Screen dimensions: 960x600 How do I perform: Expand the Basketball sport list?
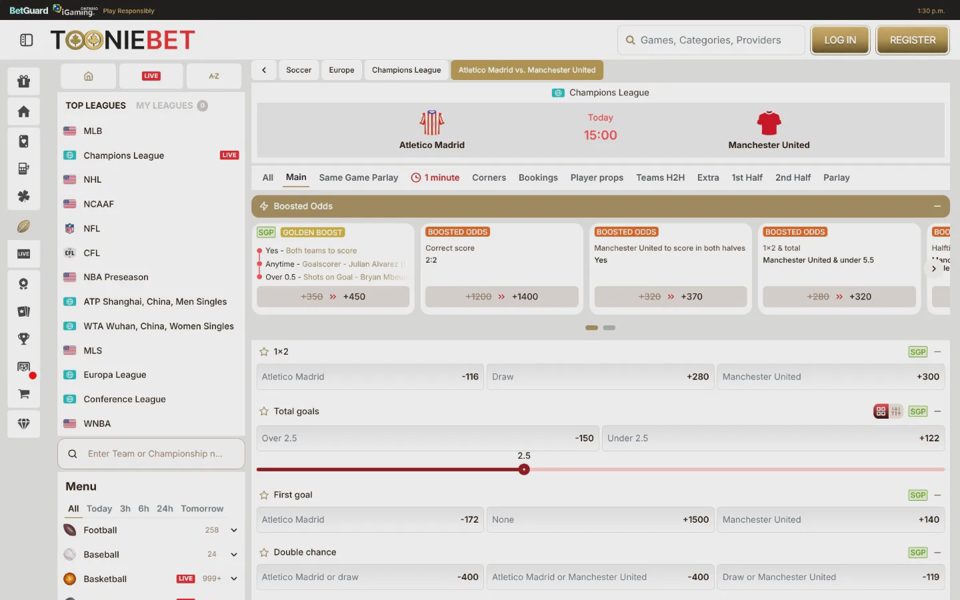[234, 579]
